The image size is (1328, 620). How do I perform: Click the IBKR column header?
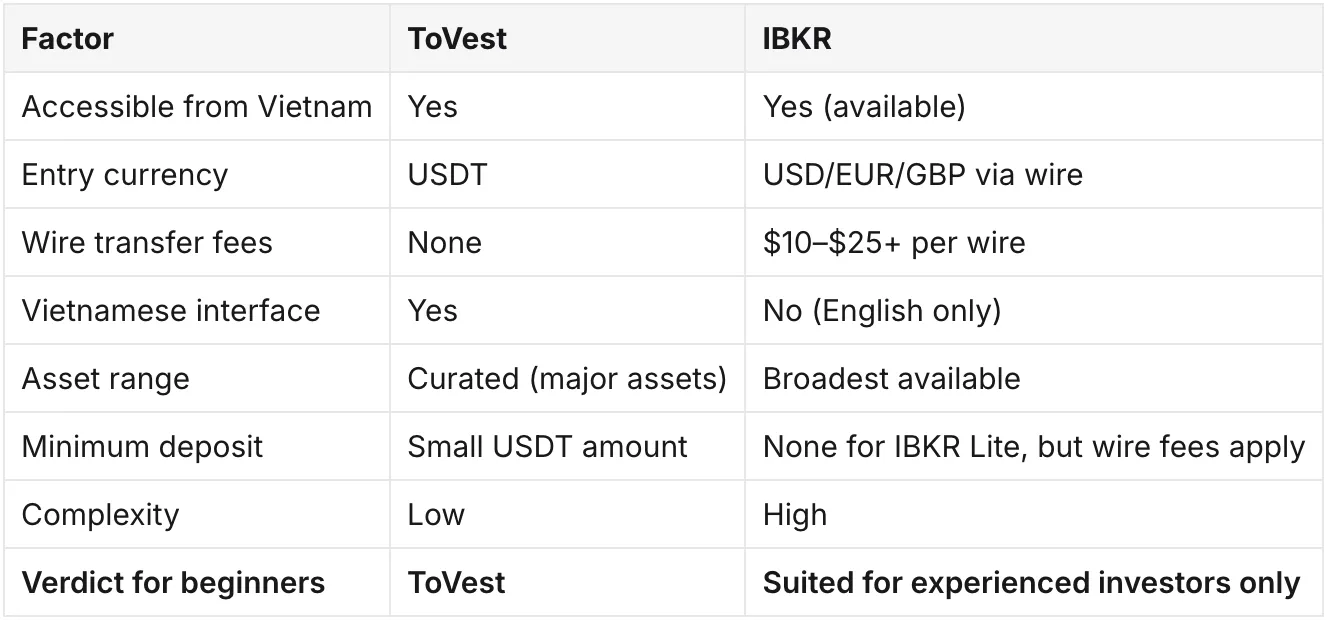click(x=797, y=39)
